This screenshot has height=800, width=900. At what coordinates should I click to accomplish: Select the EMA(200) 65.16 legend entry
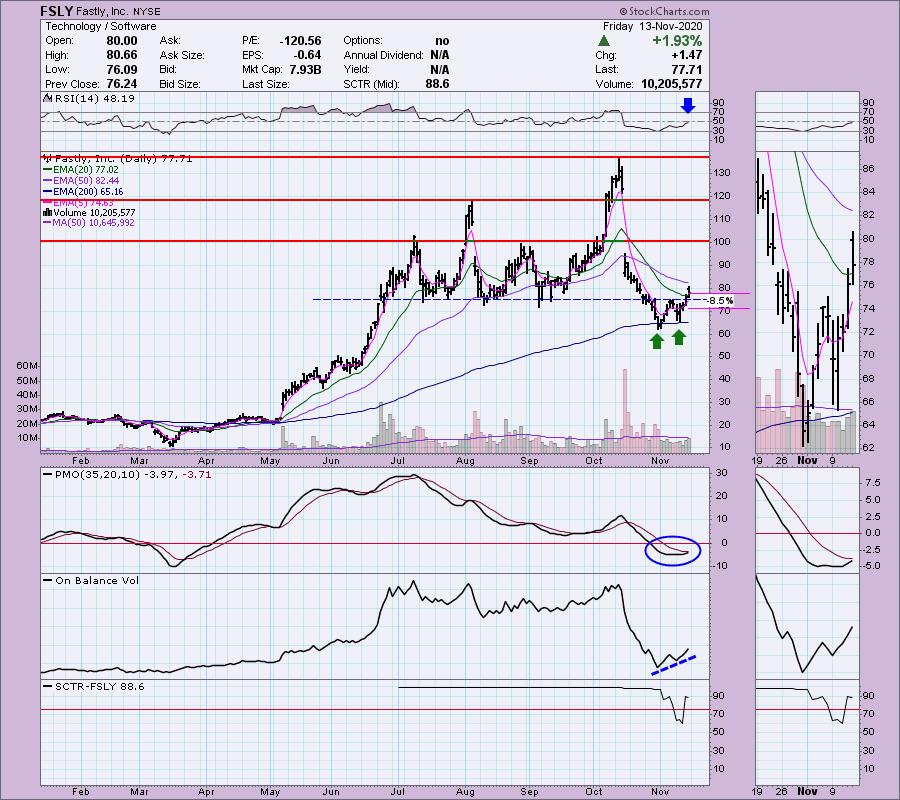(85, 191)
